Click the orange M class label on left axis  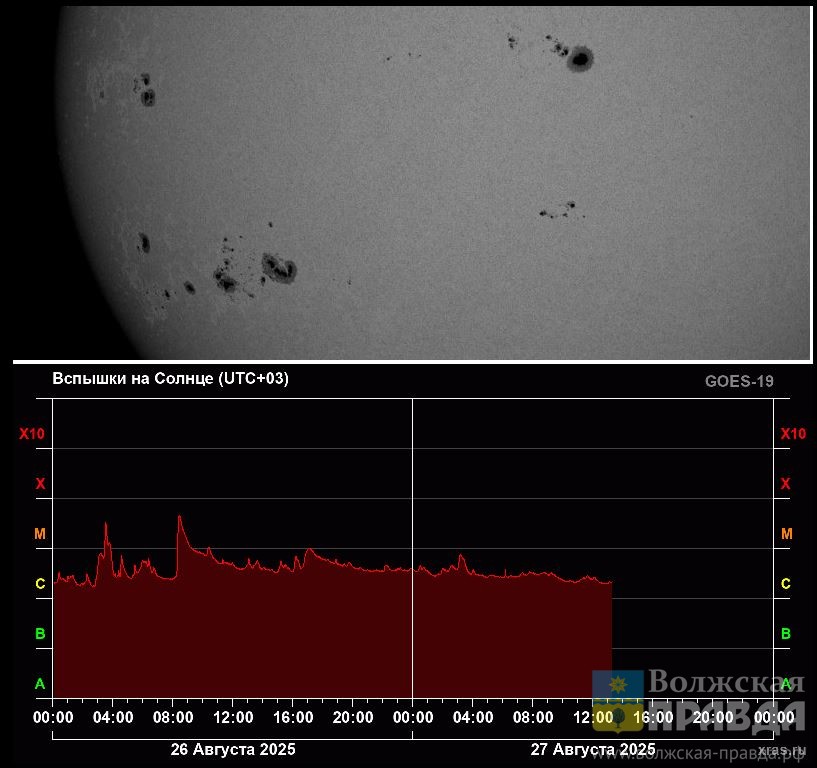[x=40, y=534]
